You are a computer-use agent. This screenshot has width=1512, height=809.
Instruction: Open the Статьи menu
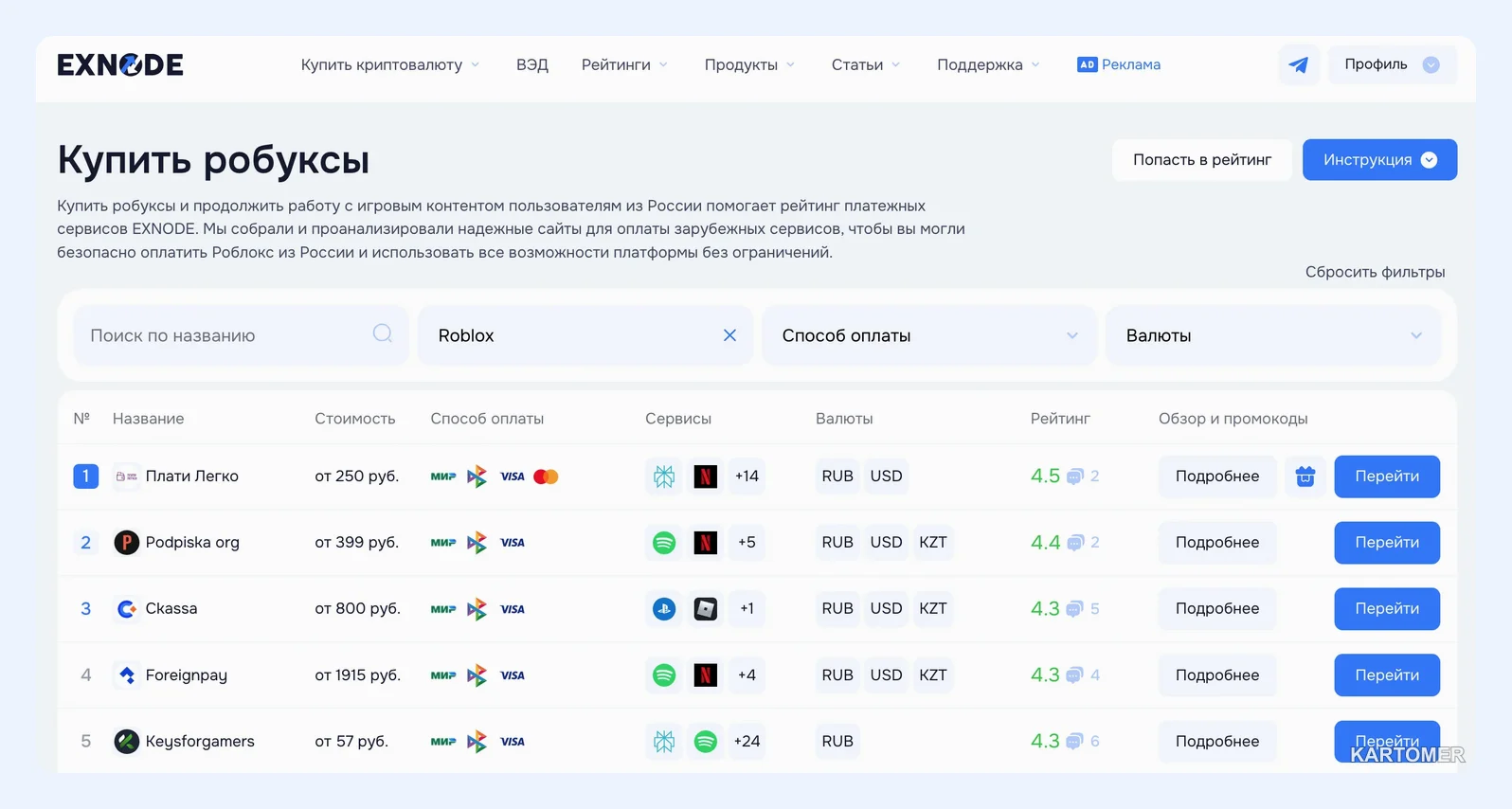(866, 64)
